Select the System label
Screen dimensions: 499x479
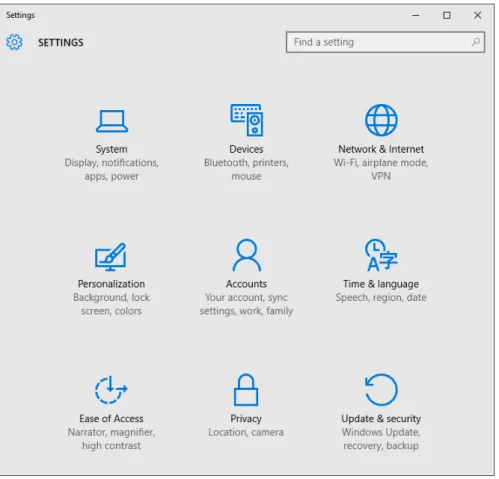[112, 149]
